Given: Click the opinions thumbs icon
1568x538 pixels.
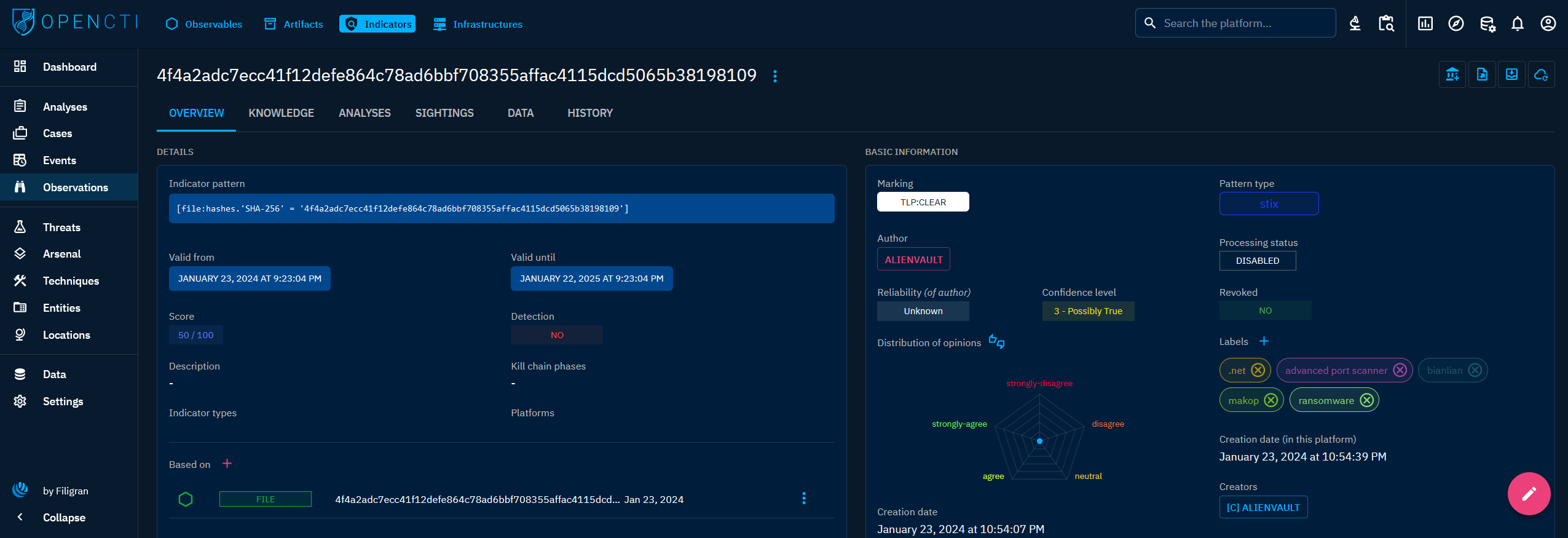Looking at the screenshot, I should coord(996,341).
